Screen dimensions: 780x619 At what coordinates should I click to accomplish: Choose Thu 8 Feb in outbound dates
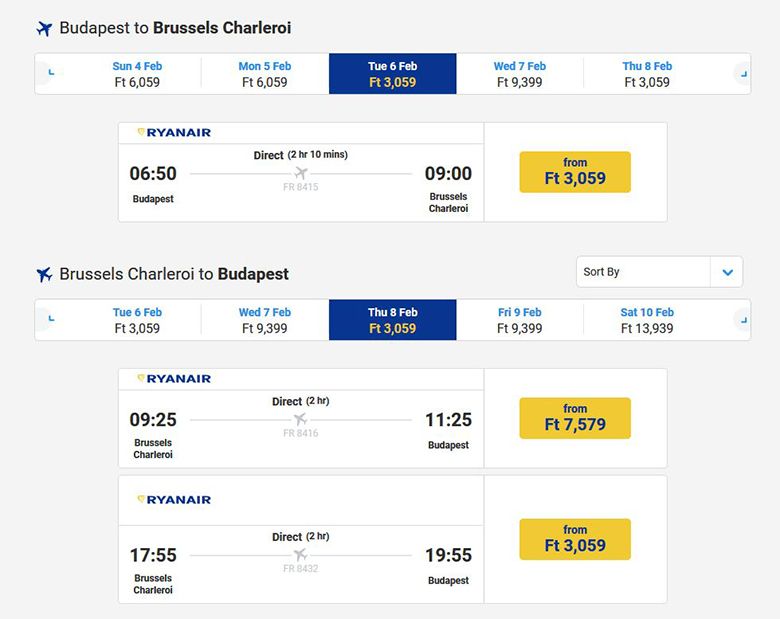coord(647,74)
